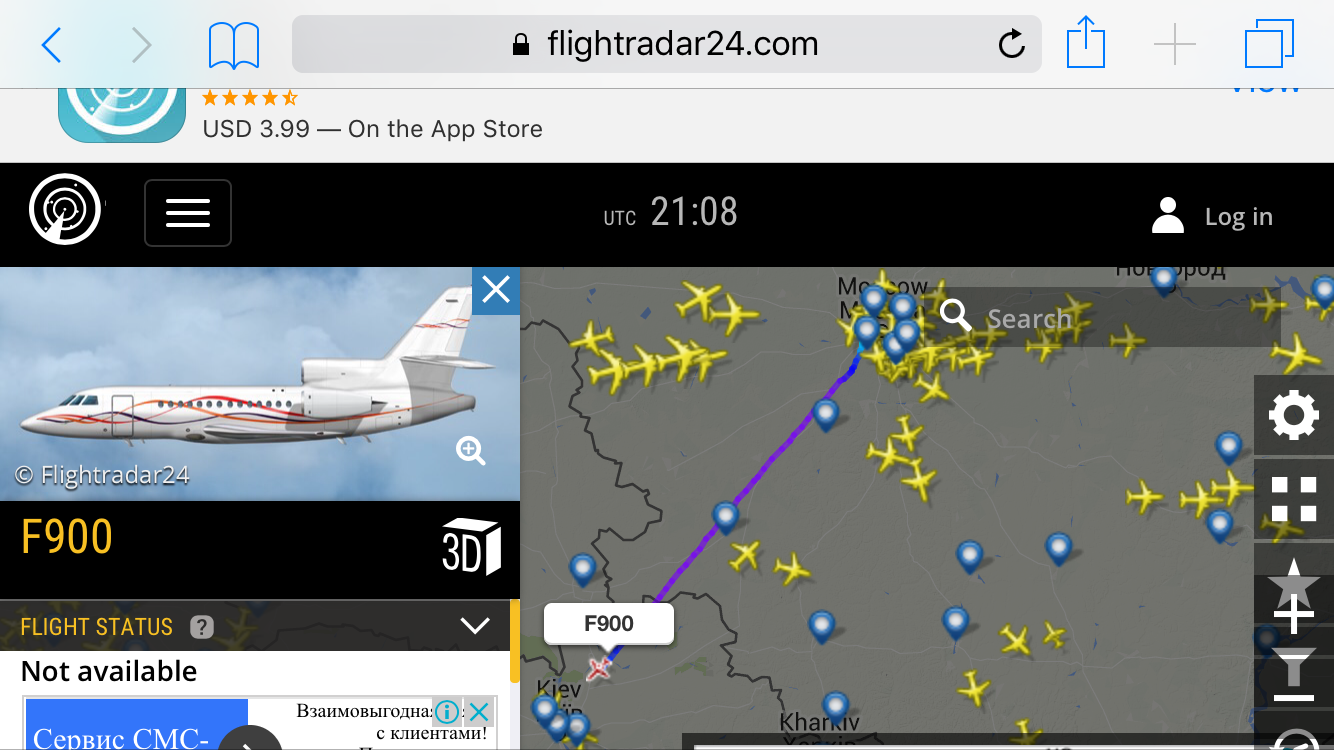Reload page with refresh arrow

tap(1012, 44)
